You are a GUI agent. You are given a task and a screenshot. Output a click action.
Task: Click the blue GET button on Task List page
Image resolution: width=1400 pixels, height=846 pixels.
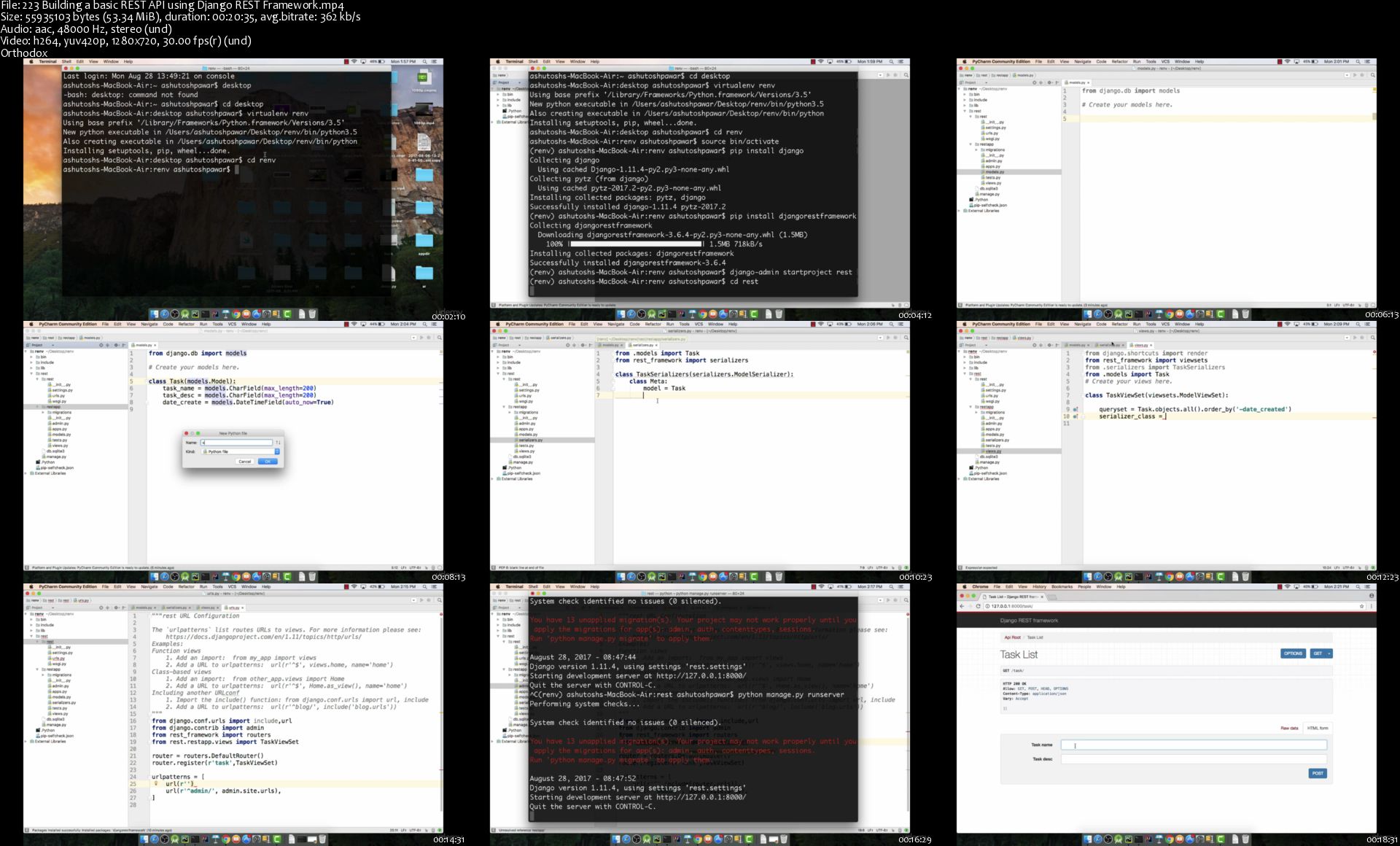pyautogui.click(x=1318, y=653)
